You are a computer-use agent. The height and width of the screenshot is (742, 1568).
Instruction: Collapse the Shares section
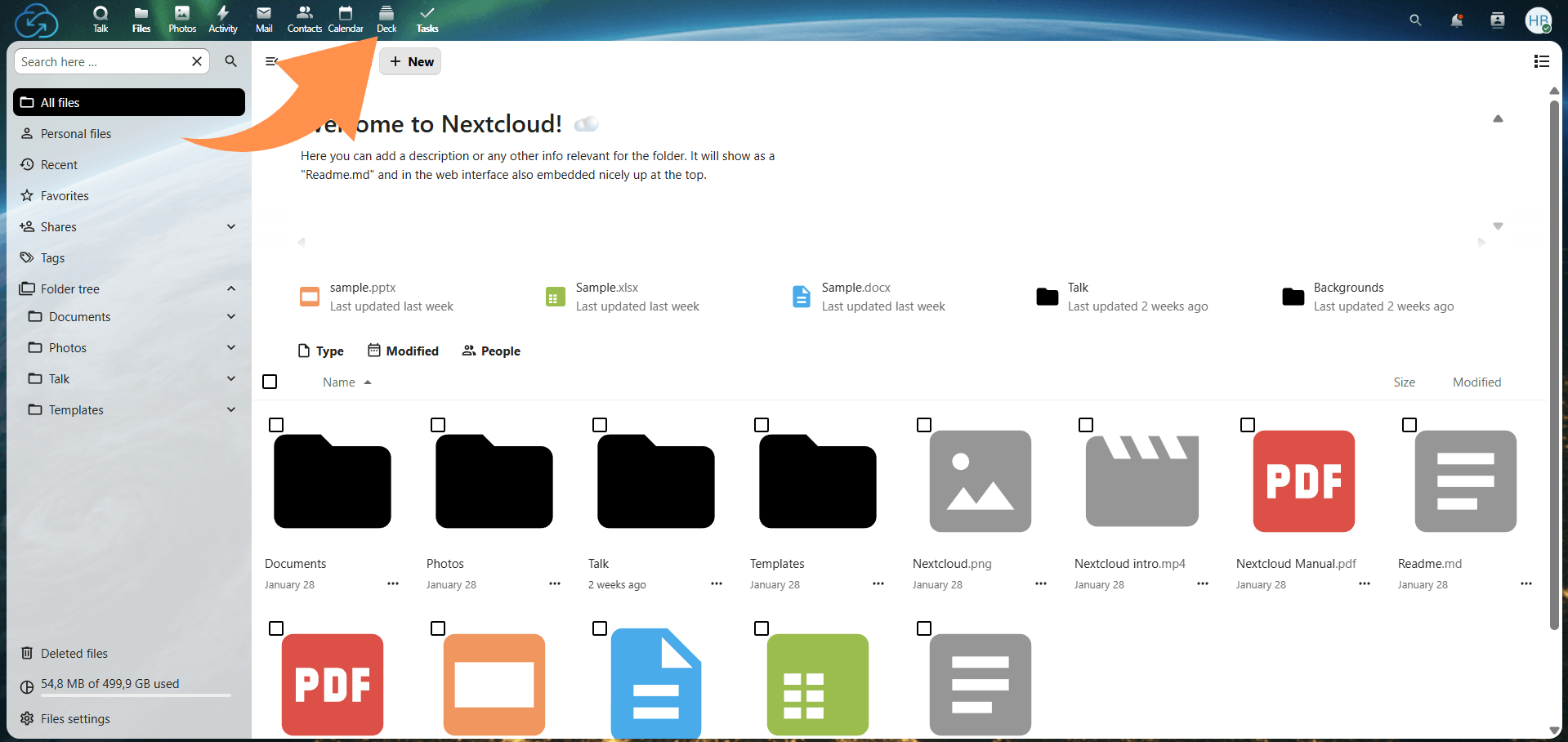(231, 226)
